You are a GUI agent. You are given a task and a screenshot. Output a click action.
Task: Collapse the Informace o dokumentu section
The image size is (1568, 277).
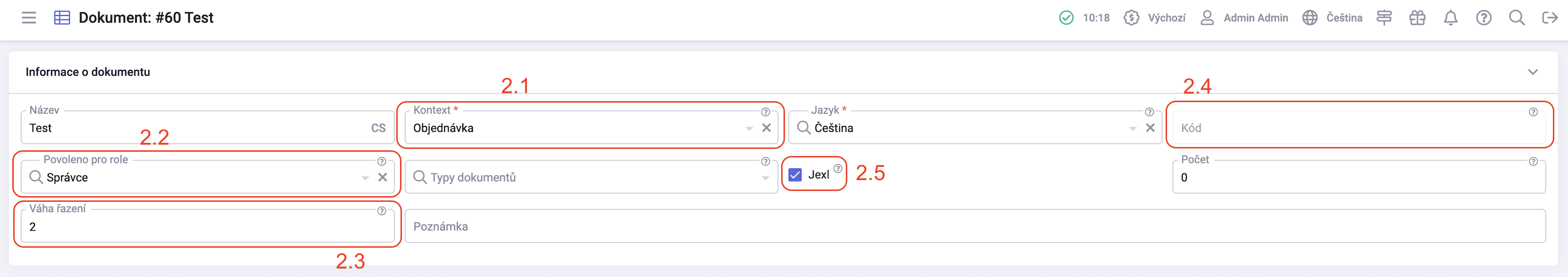click(x=1533, y=72)
